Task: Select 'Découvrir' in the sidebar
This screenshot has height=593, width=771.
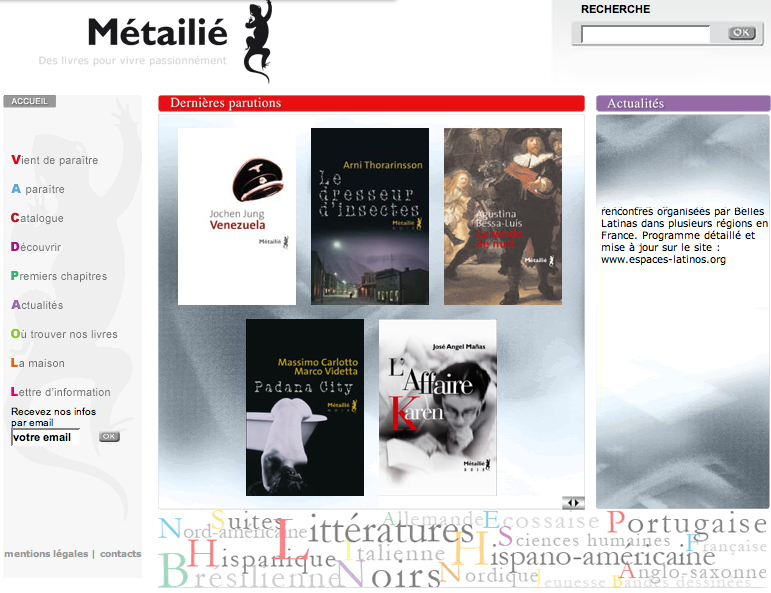Action: pos(36,247)
